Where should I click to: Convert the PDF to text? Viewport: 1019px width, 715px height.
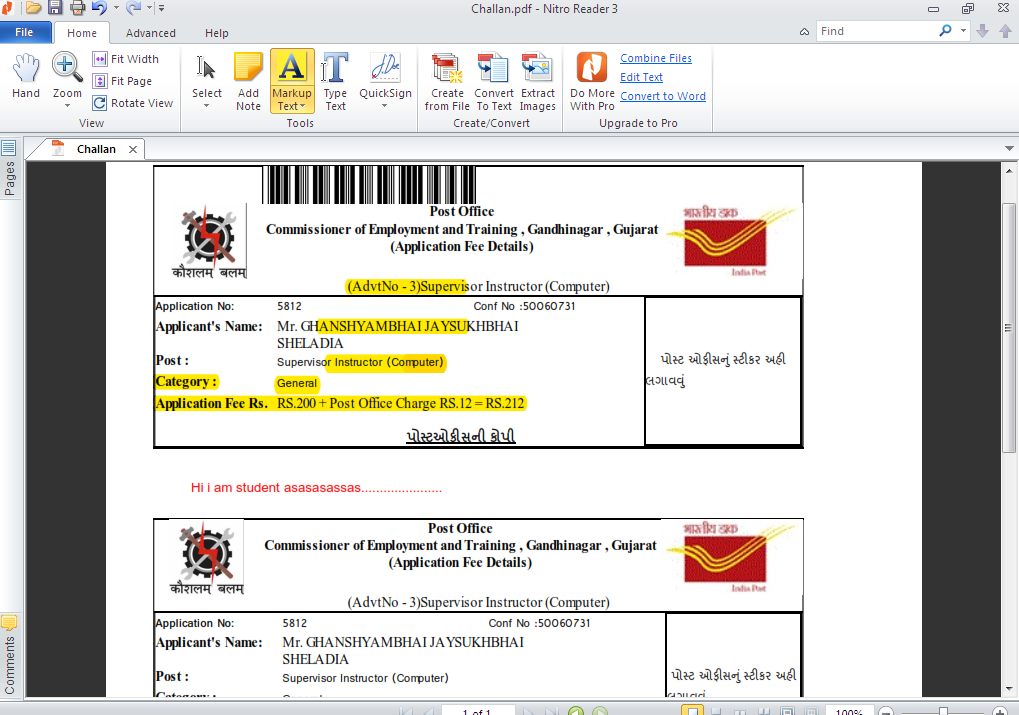pyautogui.click(x=494, y=81)
